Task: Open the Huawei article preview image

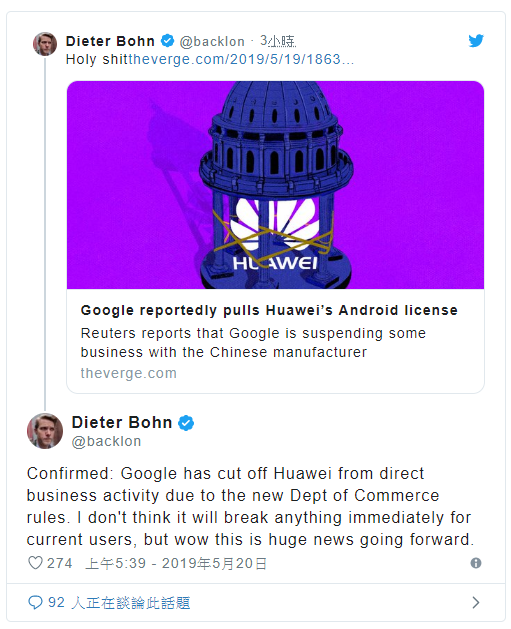Action: click(x=275, y=185)
